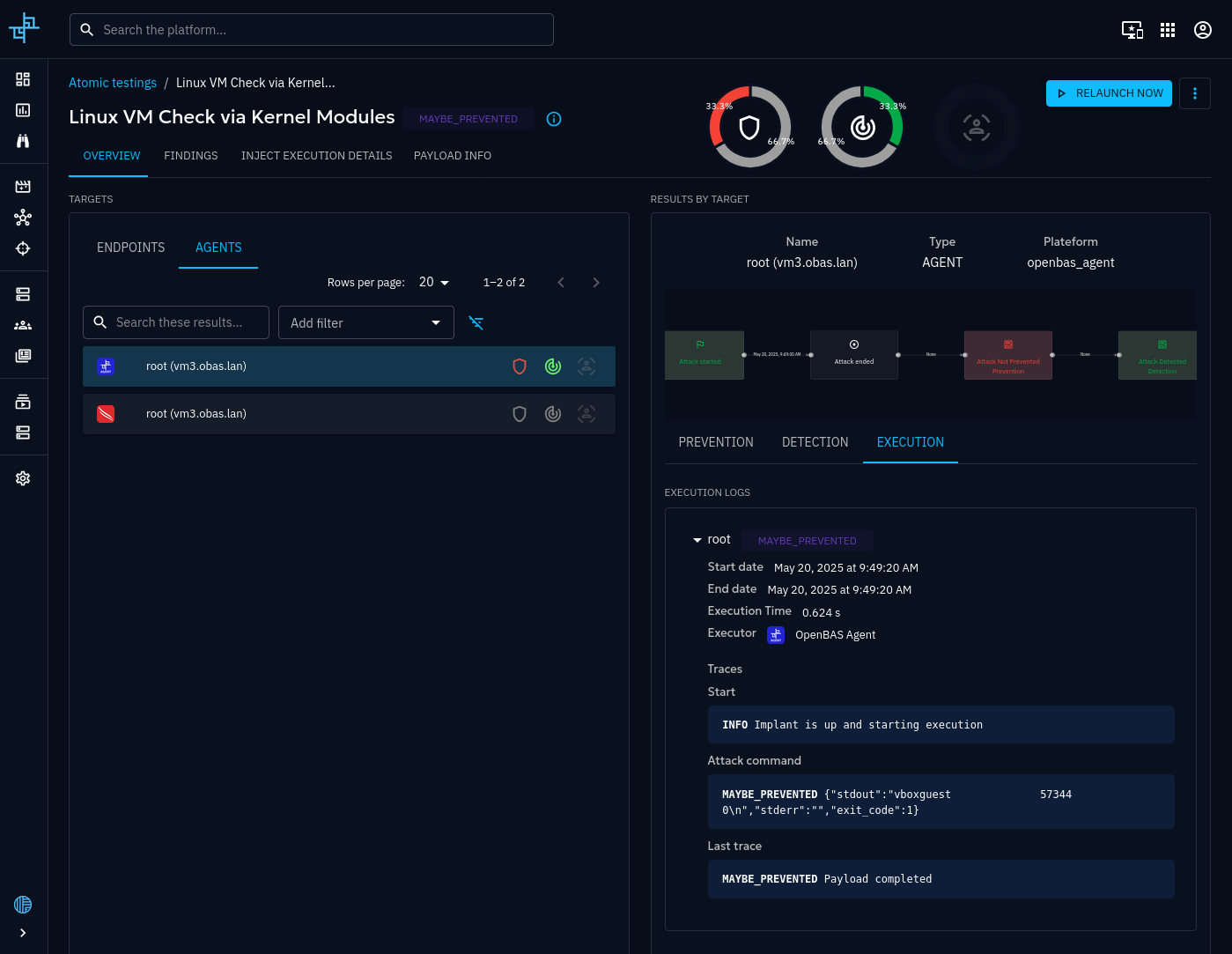This screenshot has height=954, width=1232.
Task: Open the binoculars icon in sidebar
Action: pyautogui.click(x=23, y=141)
